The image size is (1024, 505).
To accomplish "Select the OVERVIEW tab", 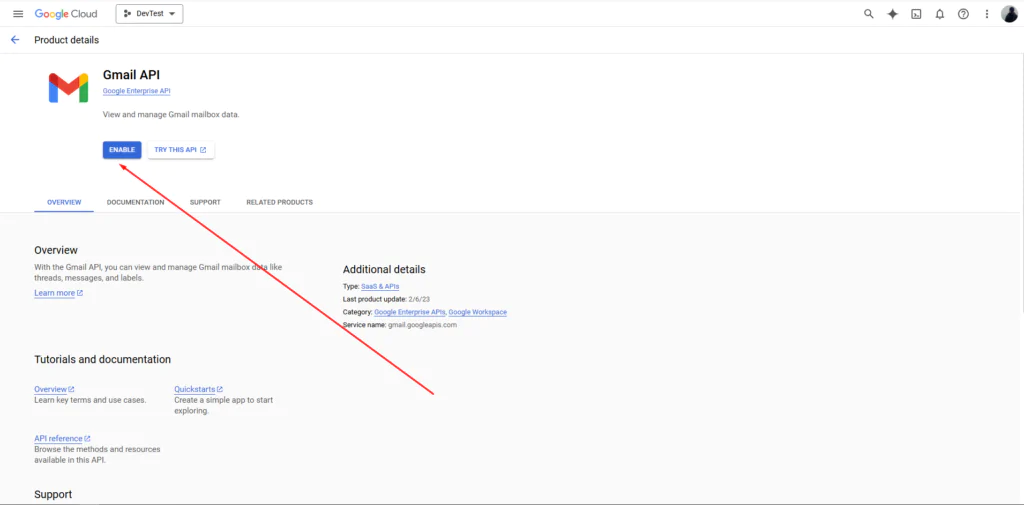I will click(64, 203).
